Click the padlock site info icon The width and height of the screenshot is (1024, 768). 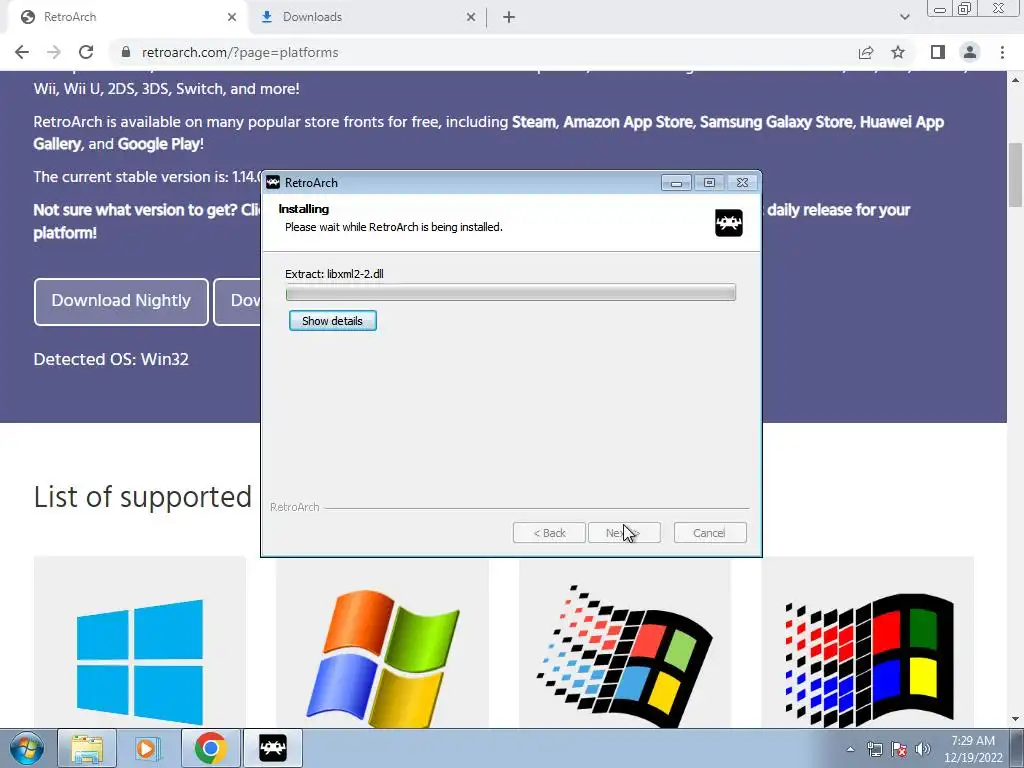click(x=126, y=52)
